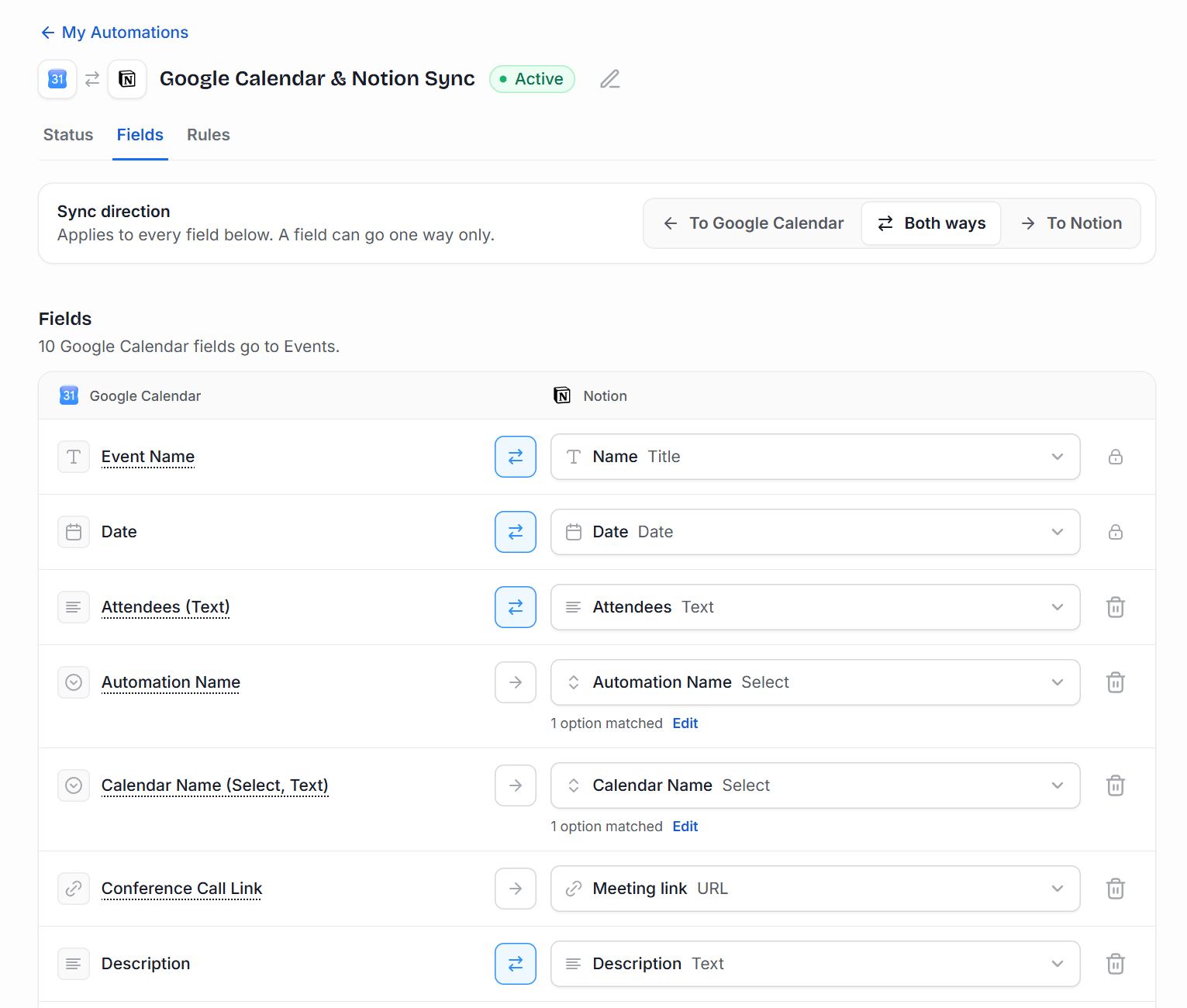Click the lock icon on Event Name row
Screen dimensions: 1187x1008
click(1116, 457)
